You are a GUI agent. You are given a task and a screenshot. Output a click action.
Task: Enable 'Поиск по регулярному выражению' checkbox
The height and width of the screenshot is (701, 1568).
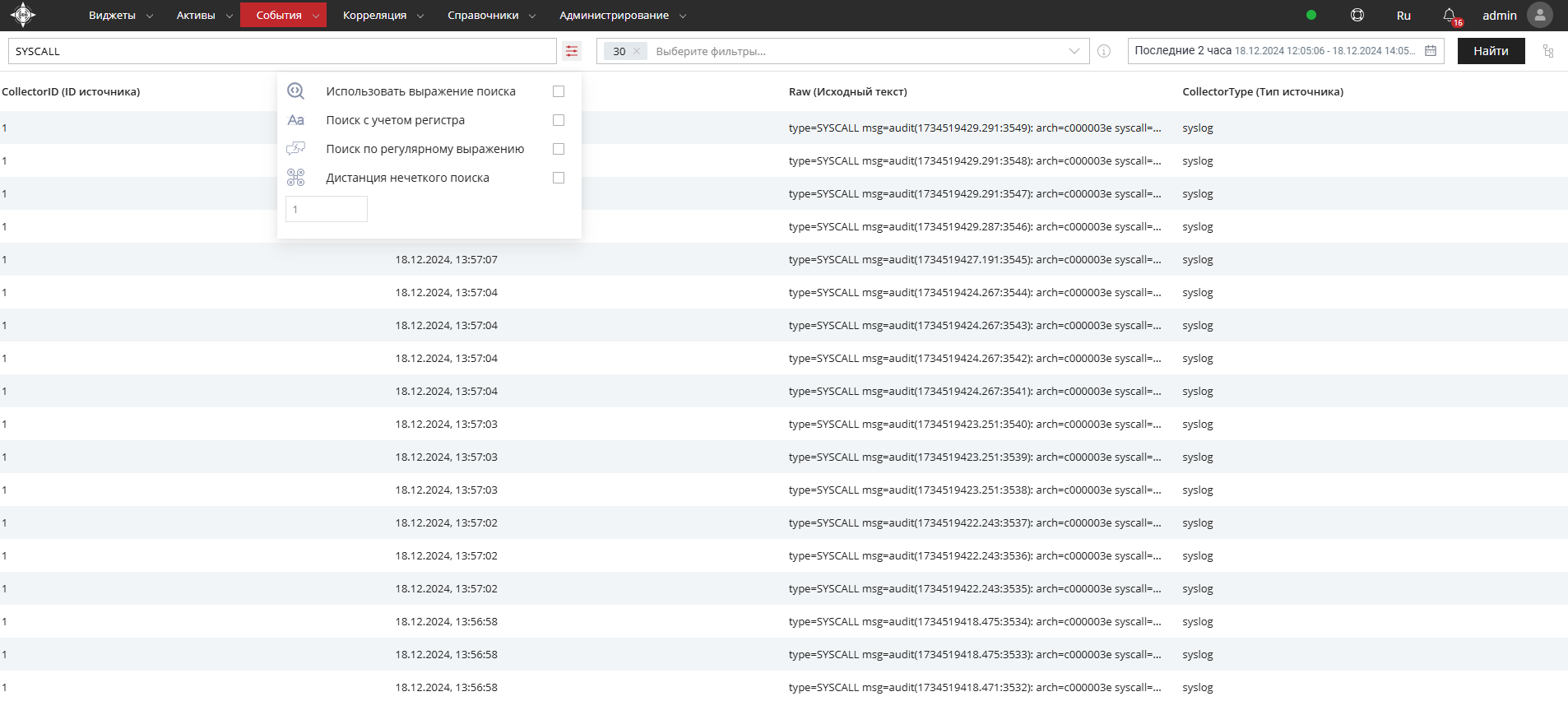click(559, 149)
